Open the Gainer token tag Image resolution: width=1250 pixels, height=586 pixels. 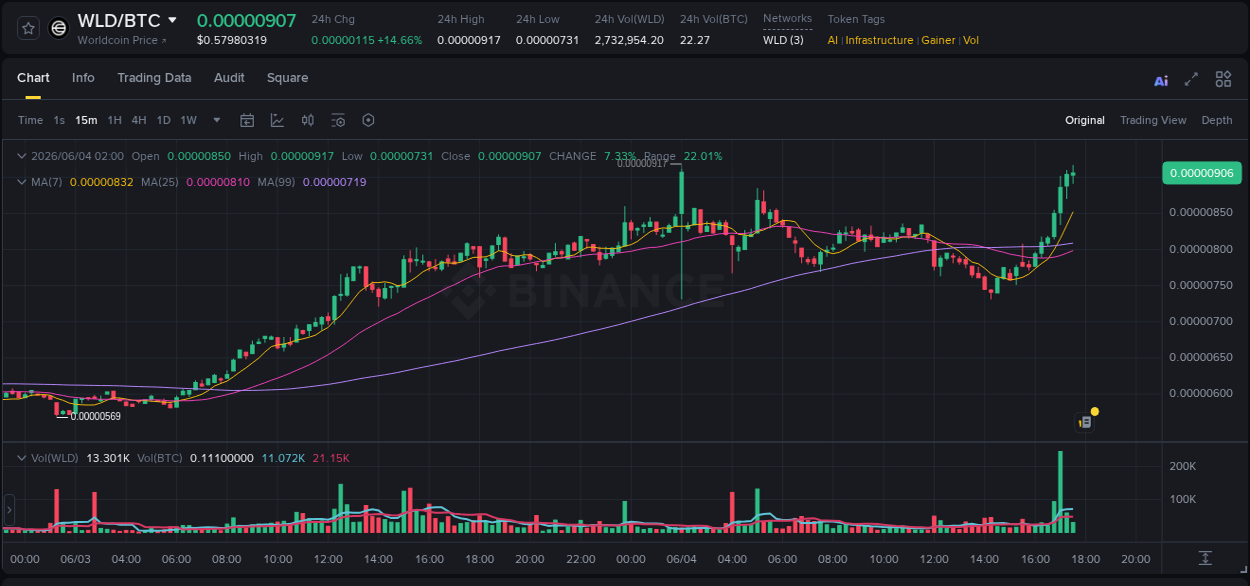click(938, 40)
